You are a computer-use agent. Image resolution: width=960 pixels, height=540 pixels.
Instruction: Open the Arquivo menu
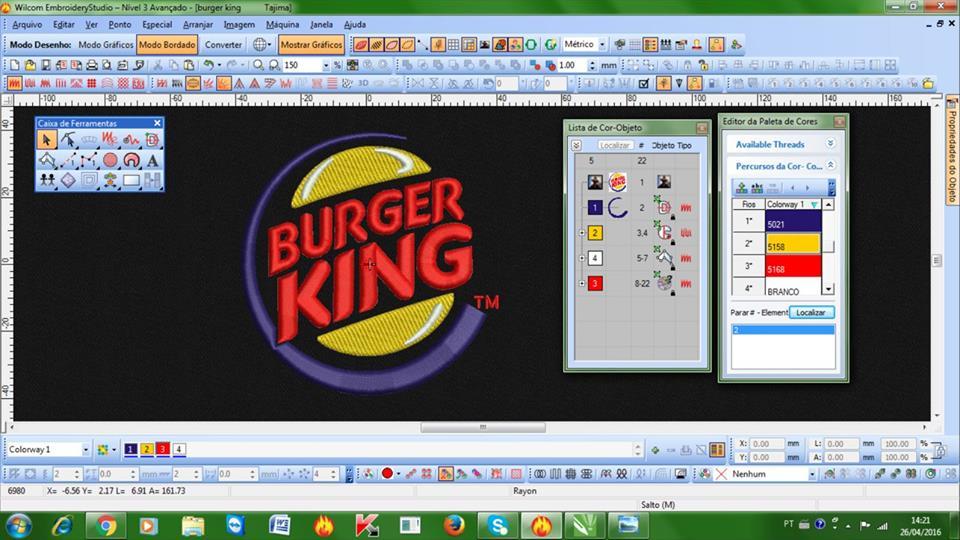[x=28, y=24]
